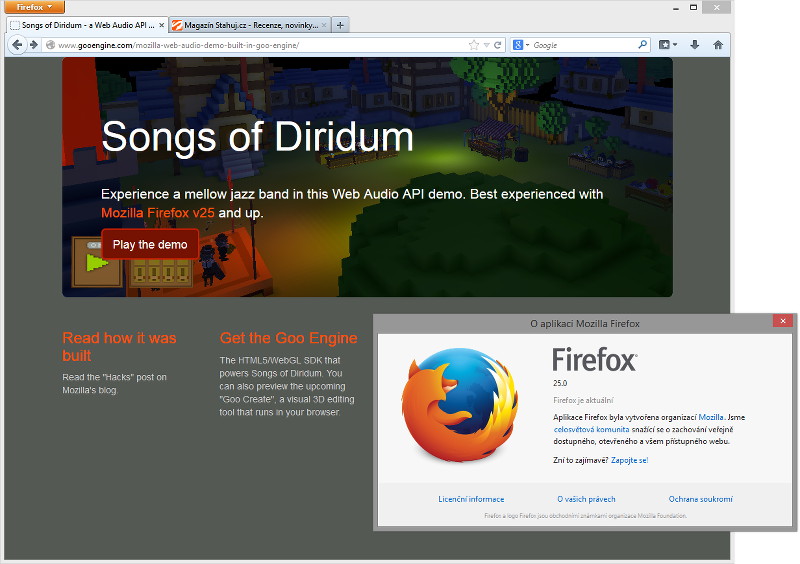
Task: Click the Google search input field
Action: 584,45
